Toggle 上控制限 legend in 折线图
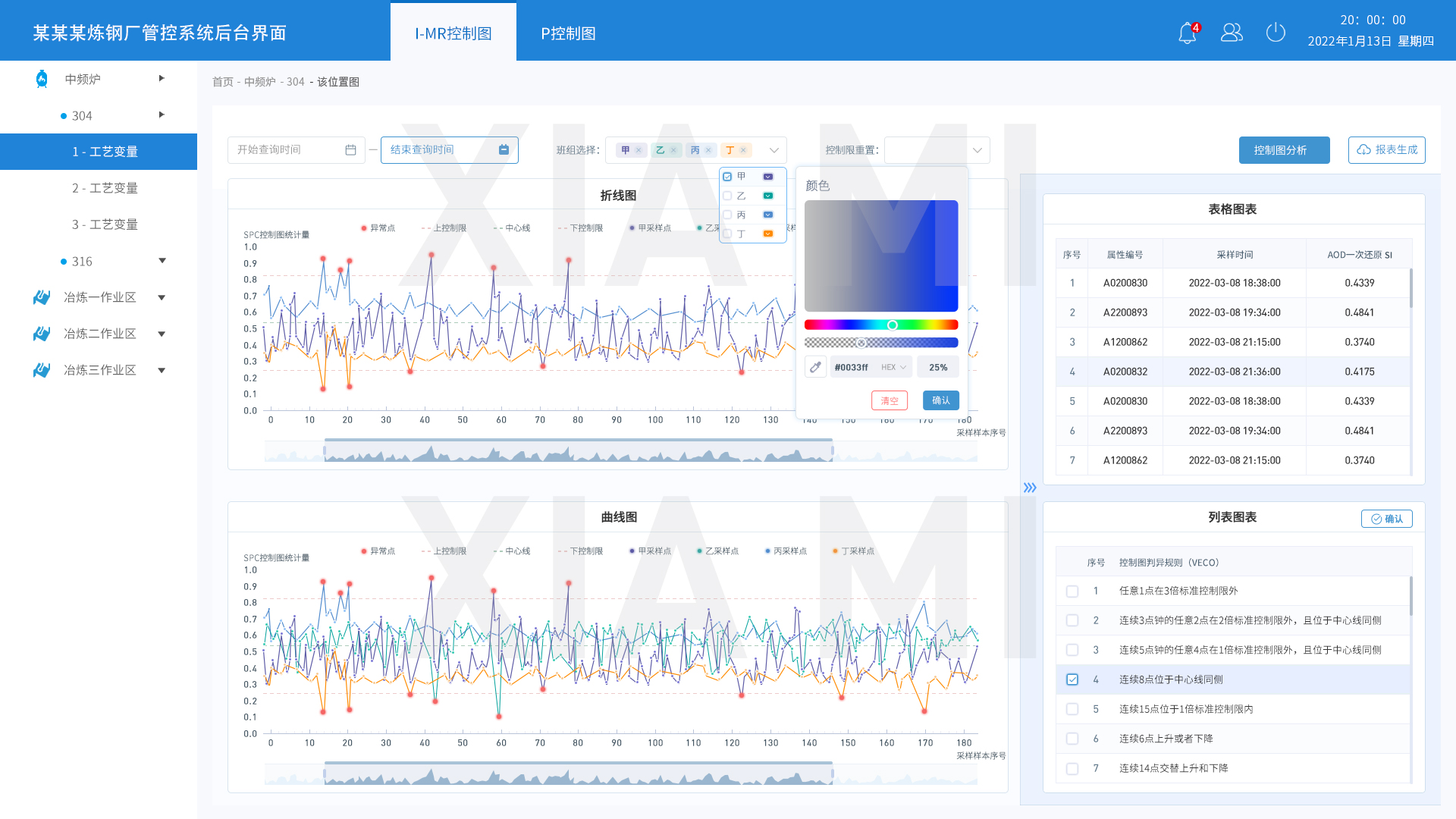 pos(444,228)
